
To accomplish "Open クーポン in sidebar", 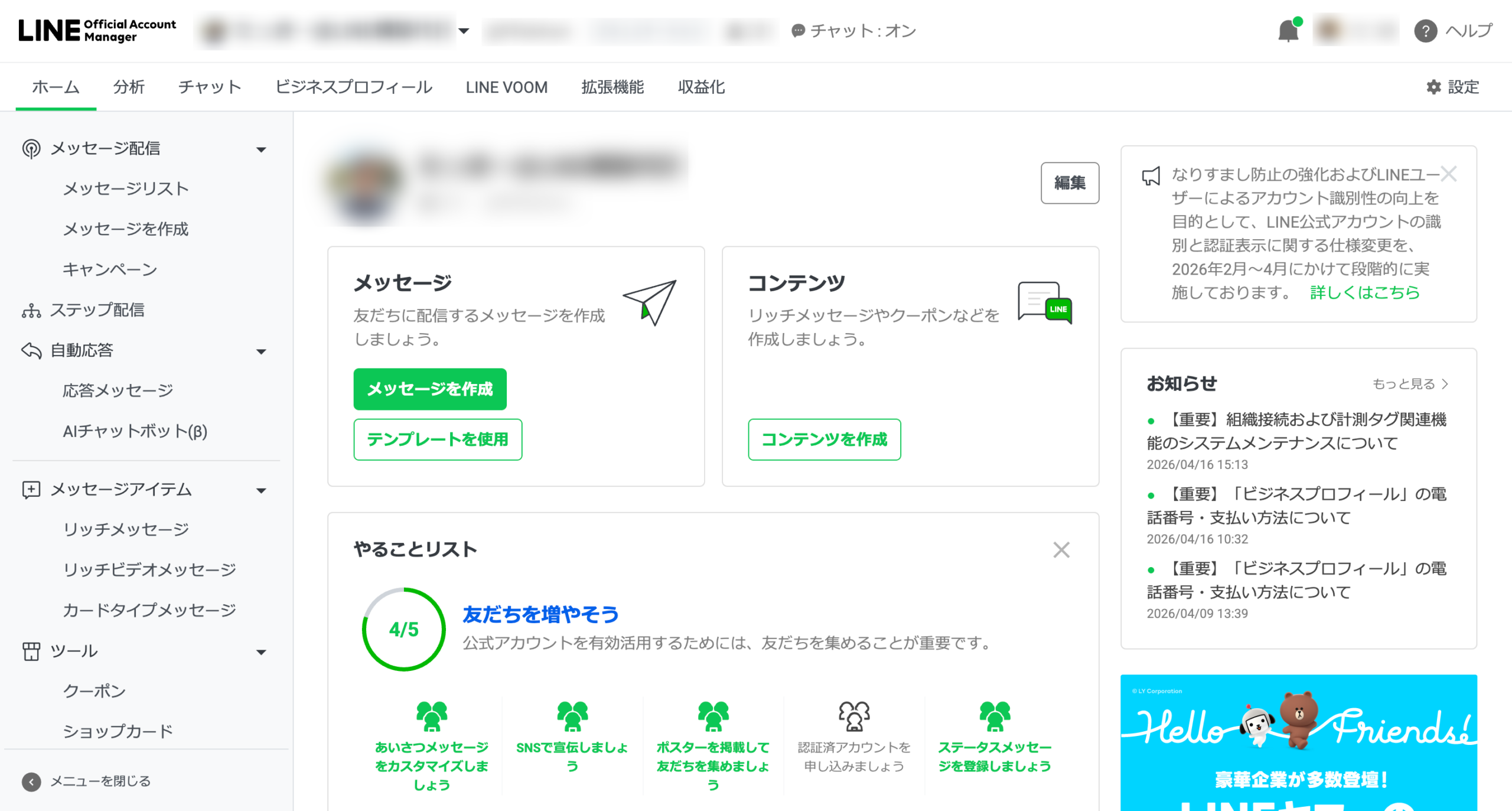I will 94,691.
